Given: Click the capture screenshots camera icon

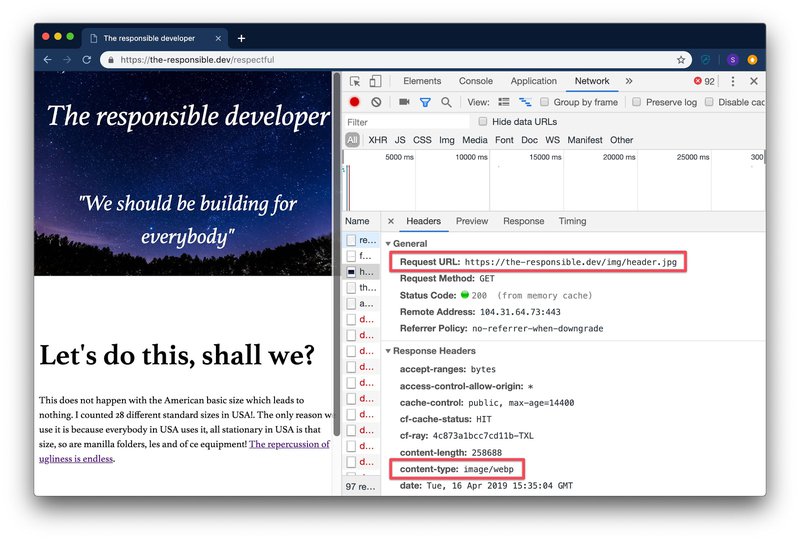Looking at the screenshot, I should [x=404, y=102].
